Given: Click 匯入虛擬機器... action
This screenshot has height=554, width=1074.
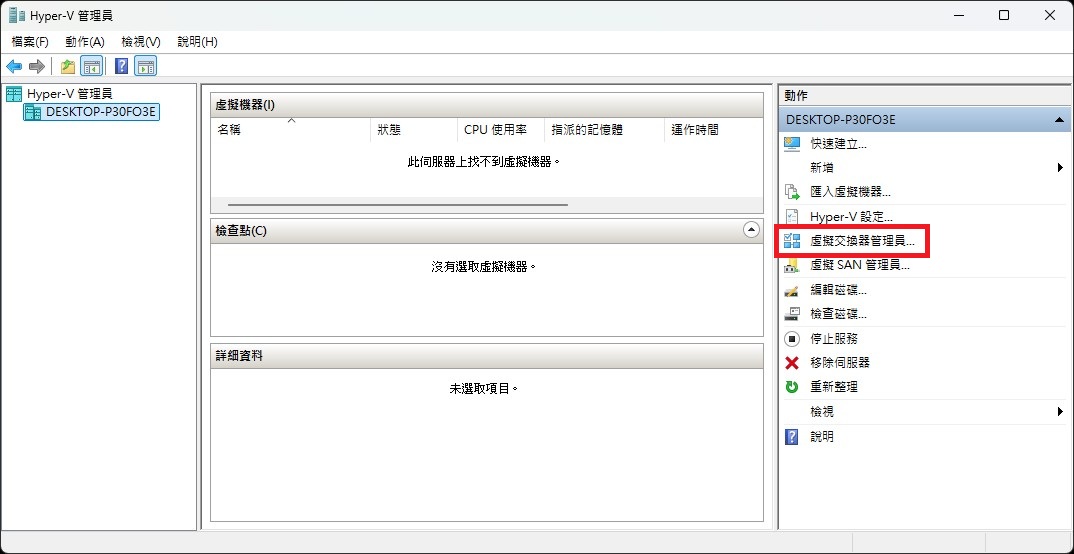Looking at the screenshot, I should (x=850, y=192).
